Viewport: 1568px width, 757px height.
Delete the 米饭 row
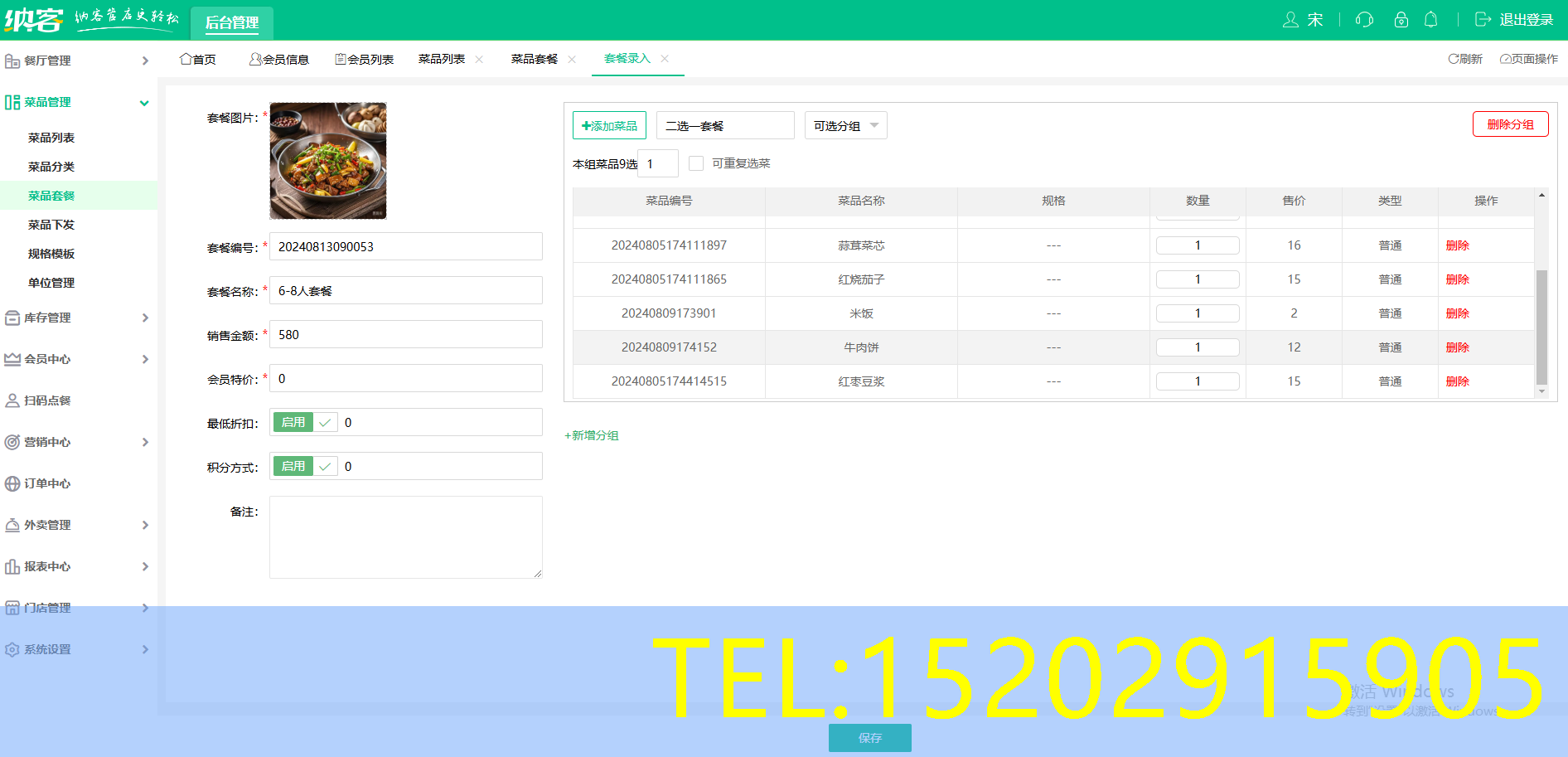tap(1458, 313)
